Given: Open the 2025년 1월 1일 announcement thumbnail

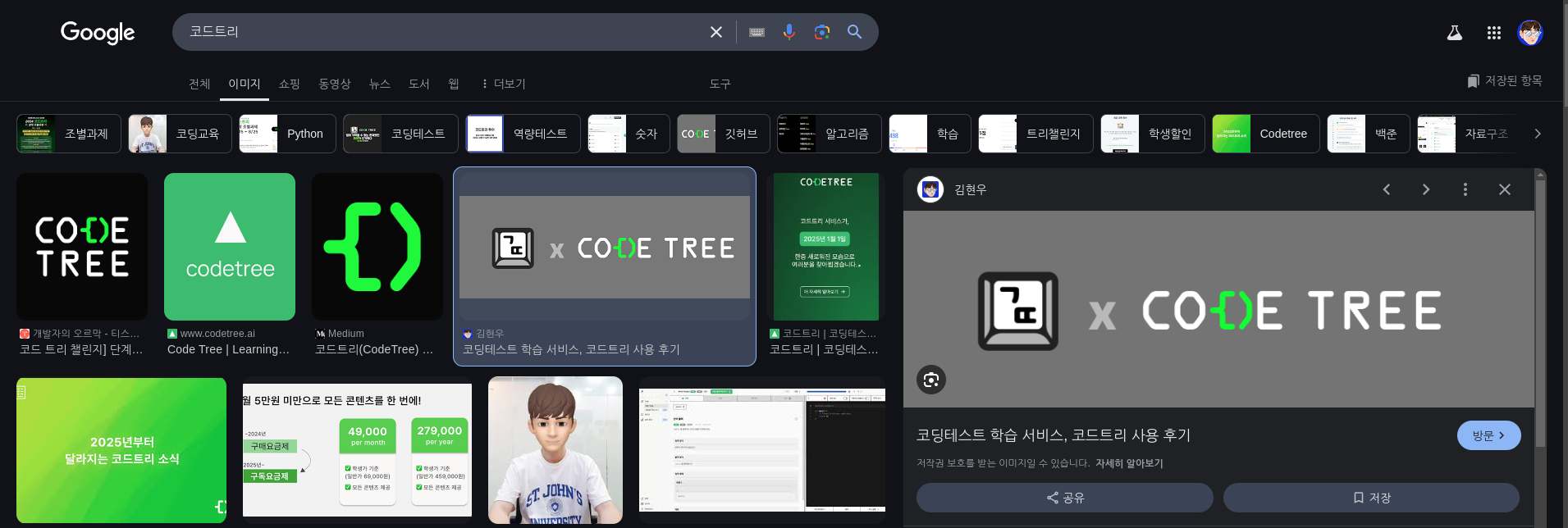Looking at the screenshot, I should pos(826,247).
